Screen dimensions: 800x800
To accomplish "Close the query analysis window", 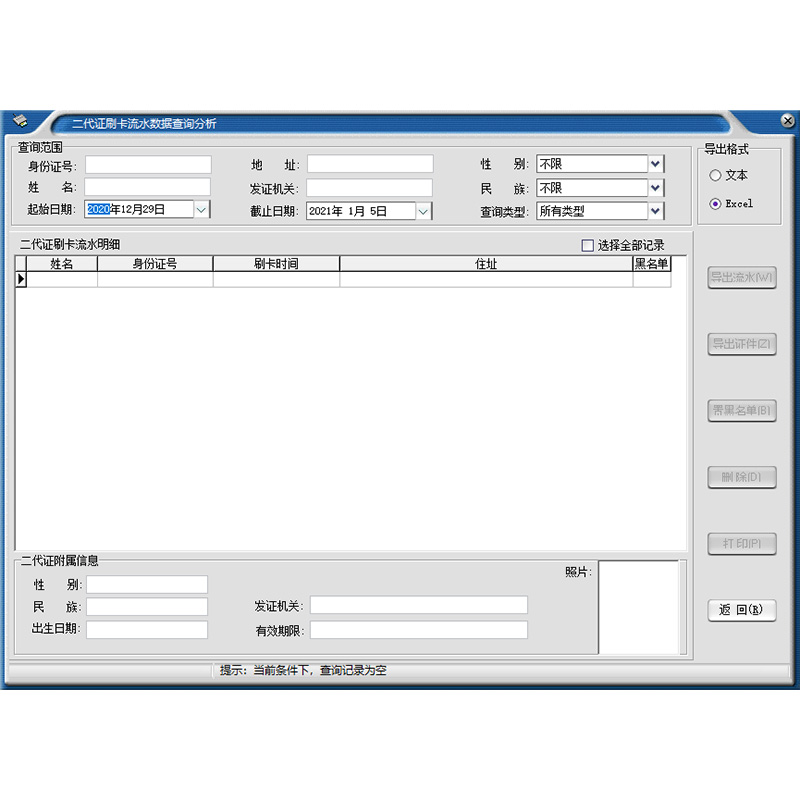I will pos(787,122).
